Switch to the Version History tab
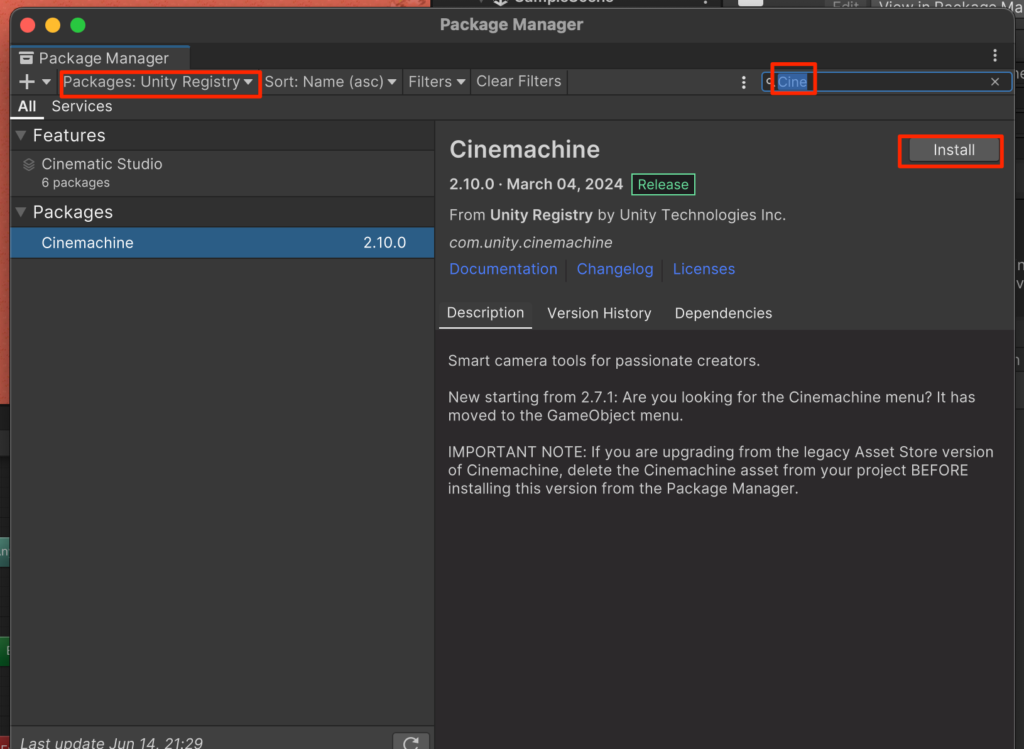The image size is (1024, 749). pos(599,313)
